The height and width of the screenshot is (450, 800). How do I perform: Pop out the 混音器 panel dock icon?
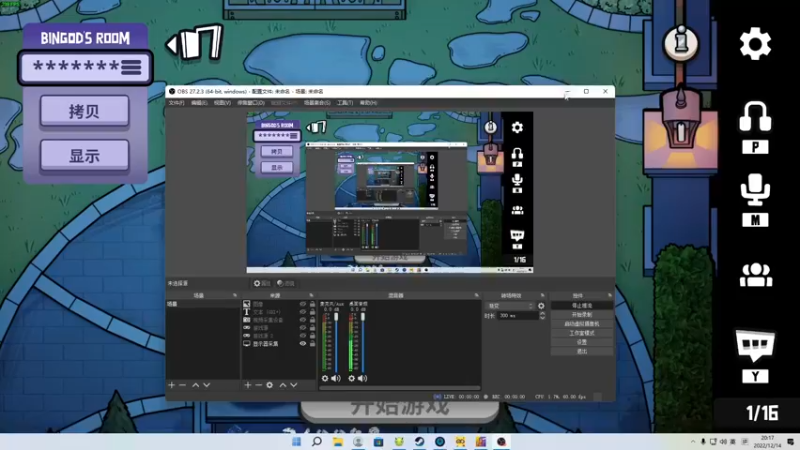[477, 295]
